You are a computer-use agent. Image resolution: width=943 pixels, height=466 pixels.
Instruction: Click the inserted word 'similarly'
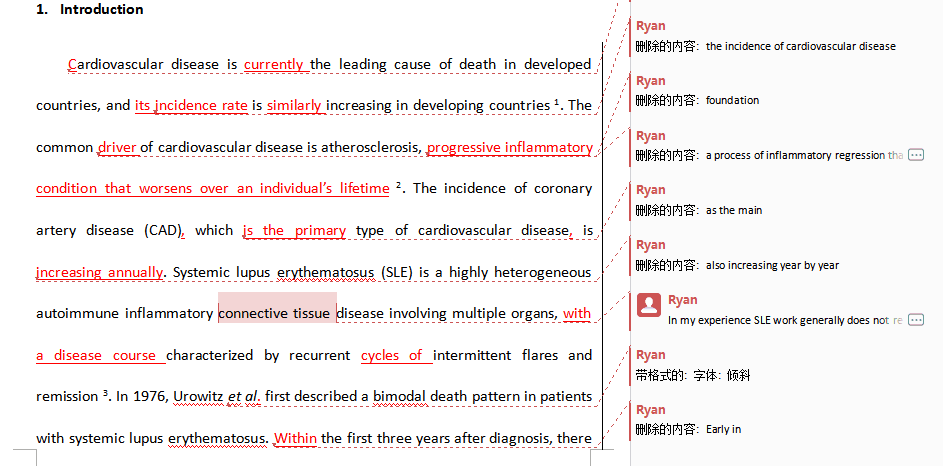296,106
